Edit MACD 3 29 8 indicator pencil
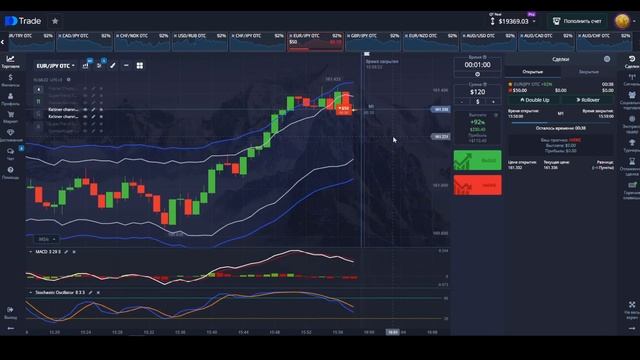Screen dimensions: 640x360 click(x=66, y=252)
